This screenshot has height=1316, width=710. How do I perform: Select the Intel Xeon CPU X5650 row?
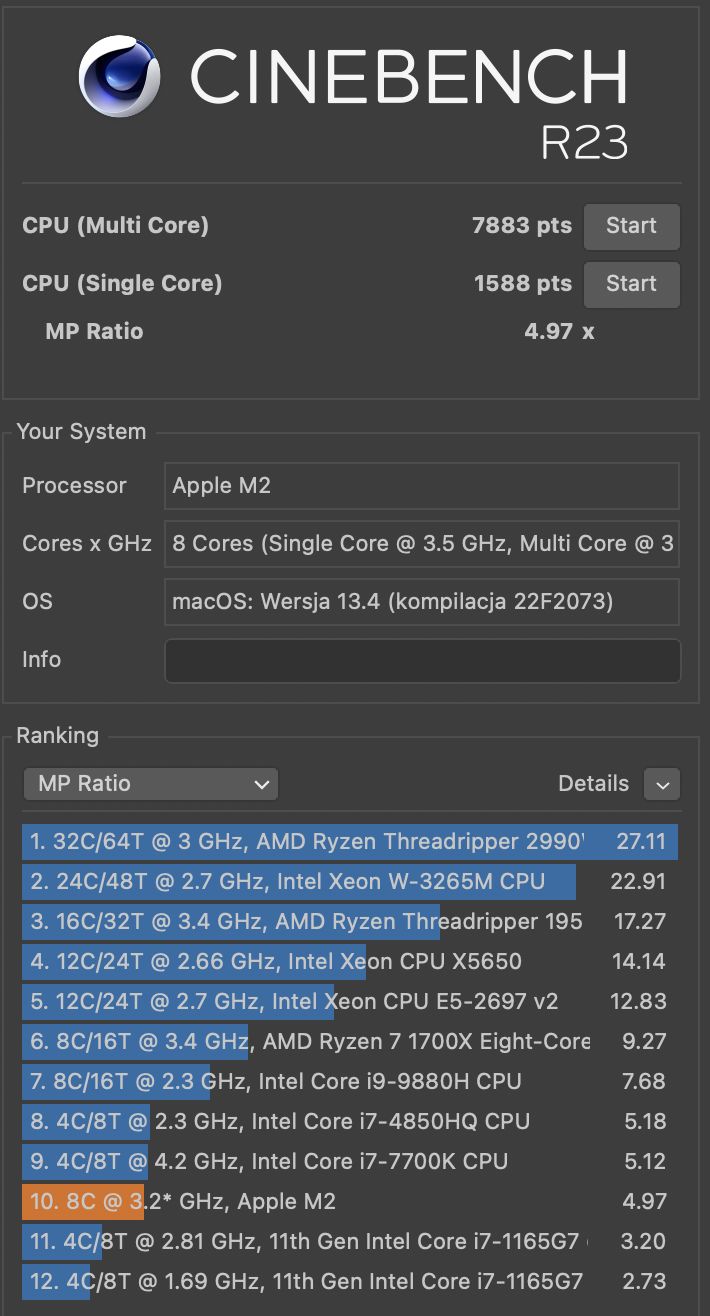[350, 961]
